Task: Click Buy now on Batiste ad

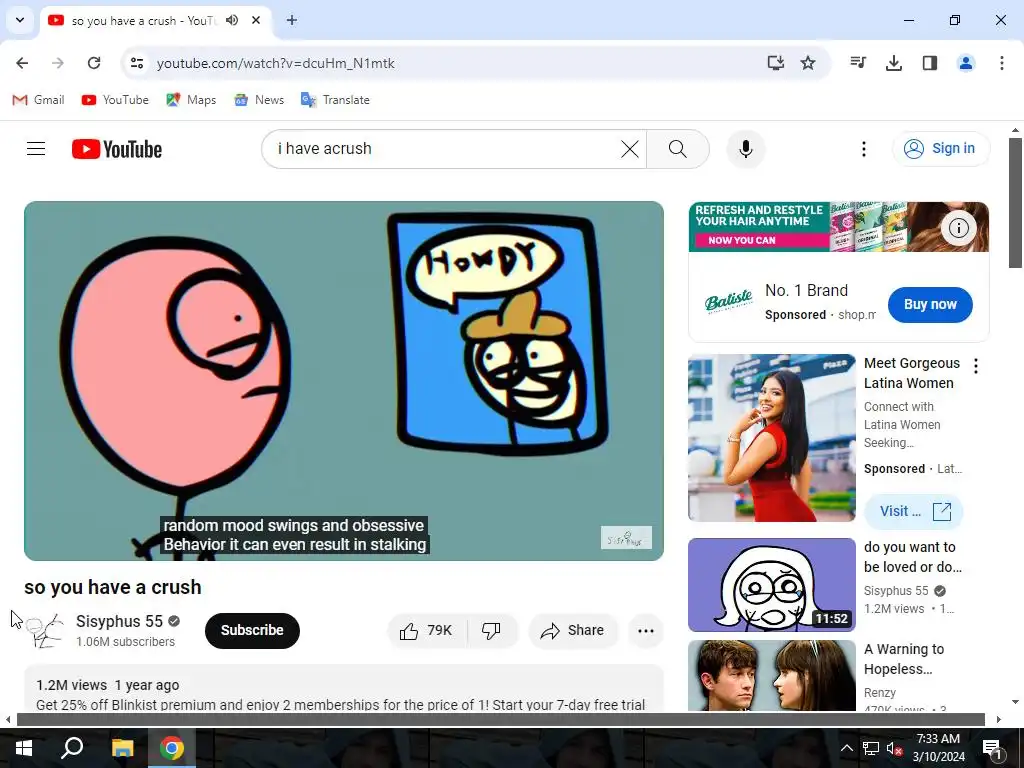Action: [x=930, y=304]
